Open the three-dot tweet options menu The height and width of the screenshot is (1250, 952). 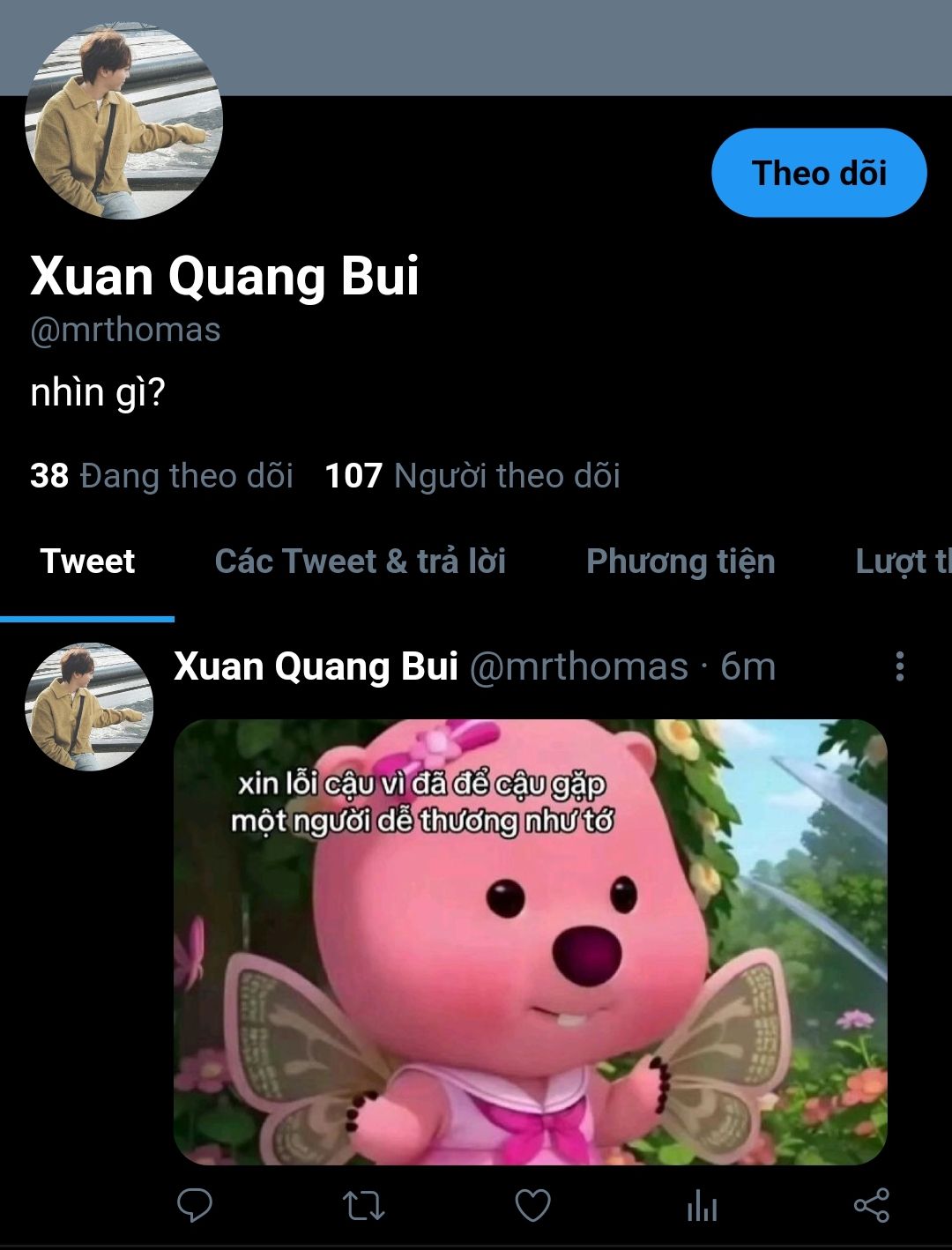[899, 666]
